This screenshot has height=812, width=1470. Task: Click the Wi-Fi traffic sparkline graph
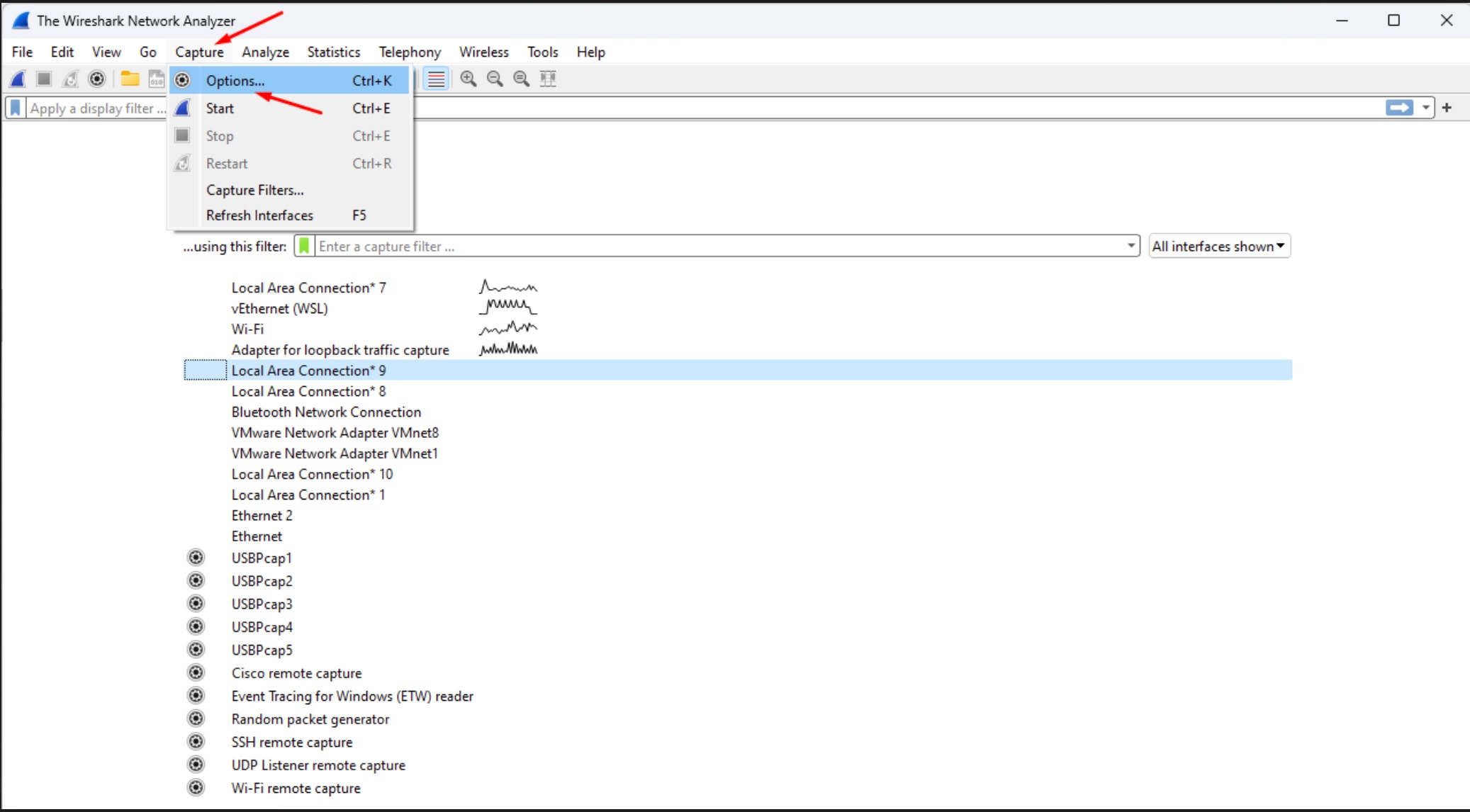(508, 328)
